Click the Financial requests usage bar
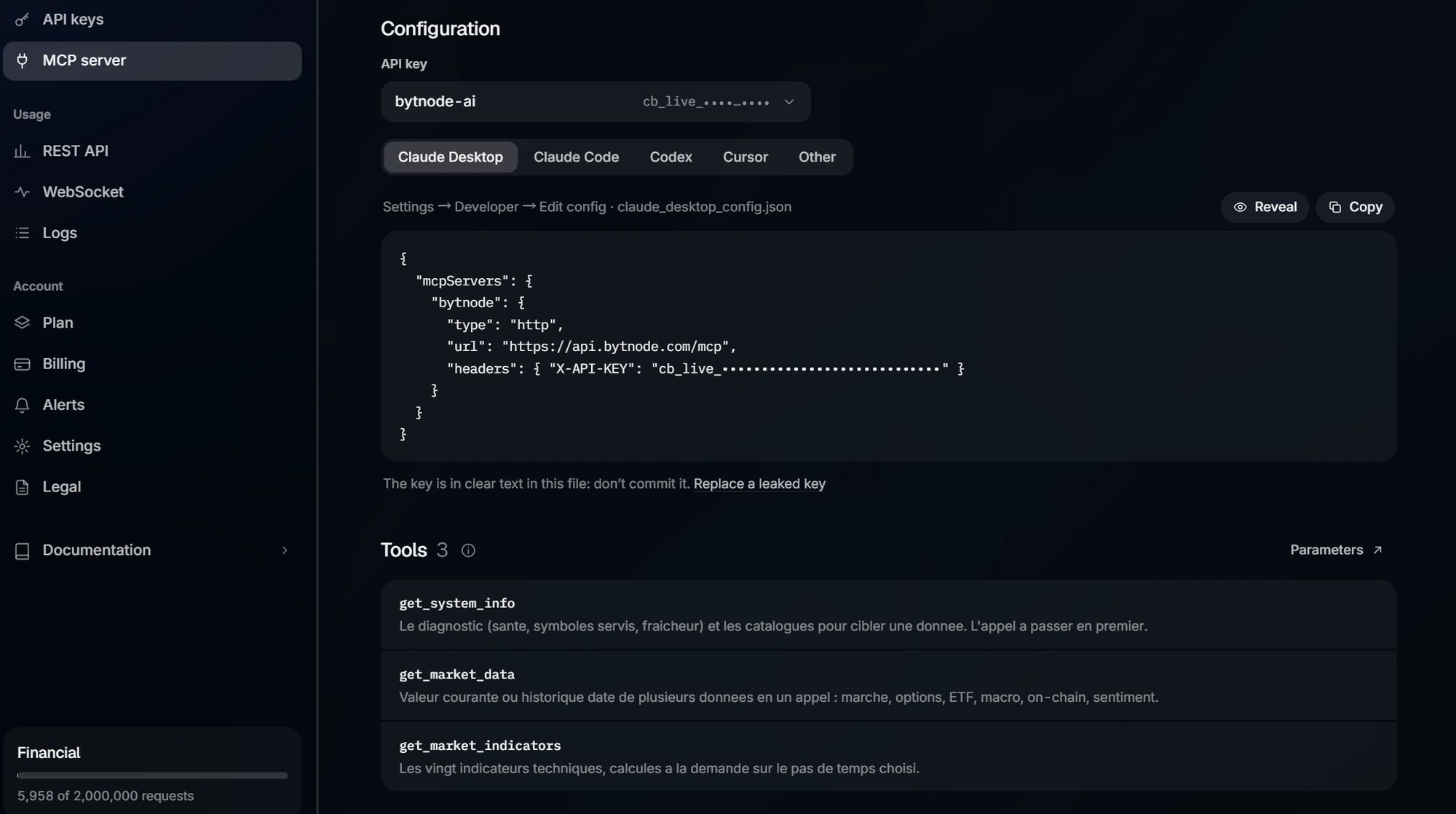The height and width of the screenshot is (814, 1456). pyautogui.click(x=152, y=775)
